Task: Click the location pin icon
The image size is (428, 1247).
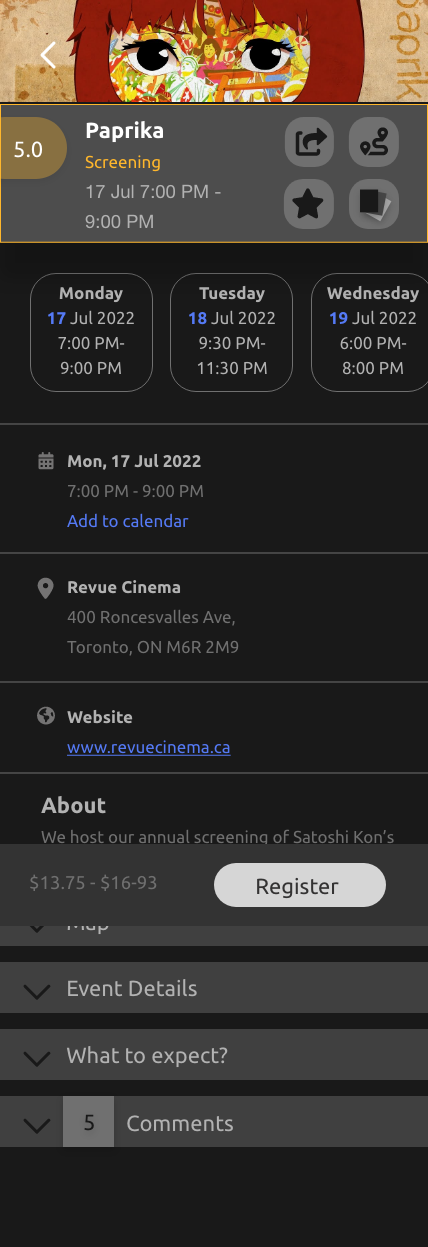Action: 45,587
